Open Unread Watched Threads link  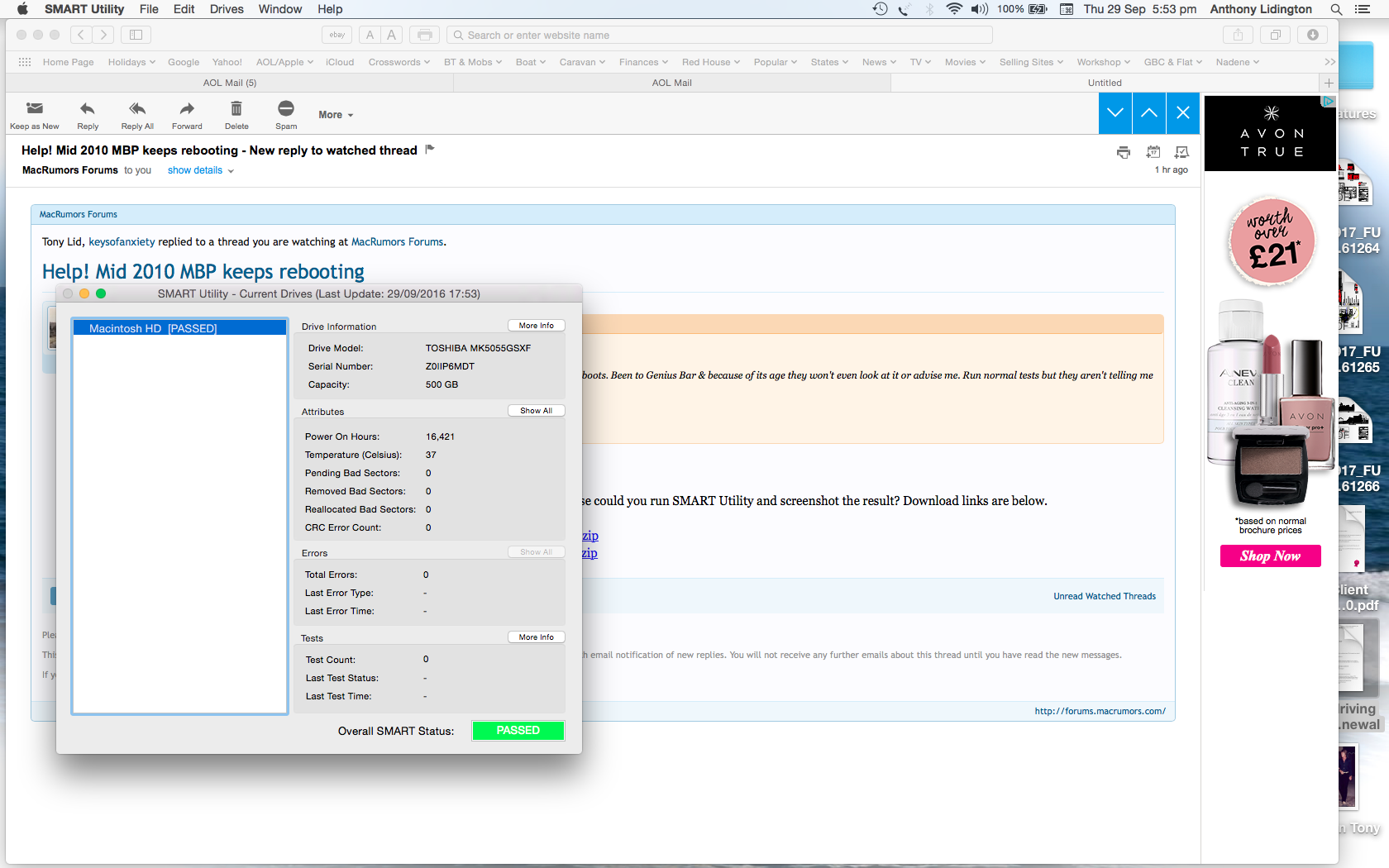pyautogui.click(x=1105, y=596)
